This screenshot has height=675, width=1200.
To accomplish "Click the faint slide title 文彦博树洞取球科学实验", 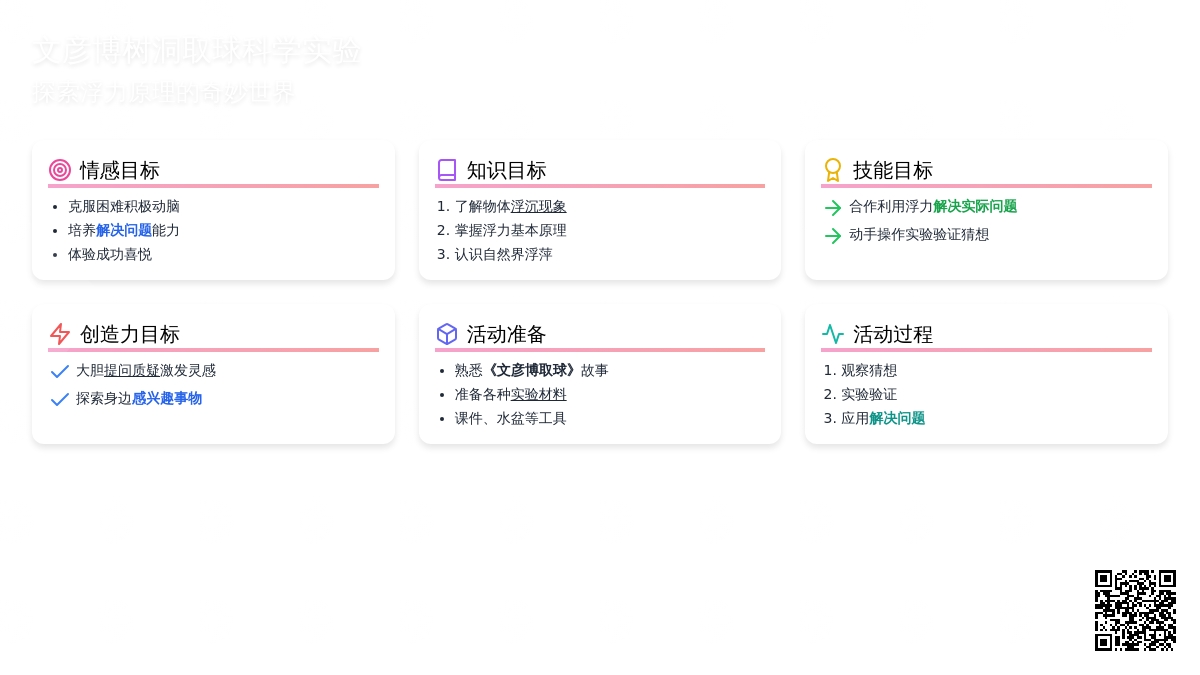I will tap(196, 52).
